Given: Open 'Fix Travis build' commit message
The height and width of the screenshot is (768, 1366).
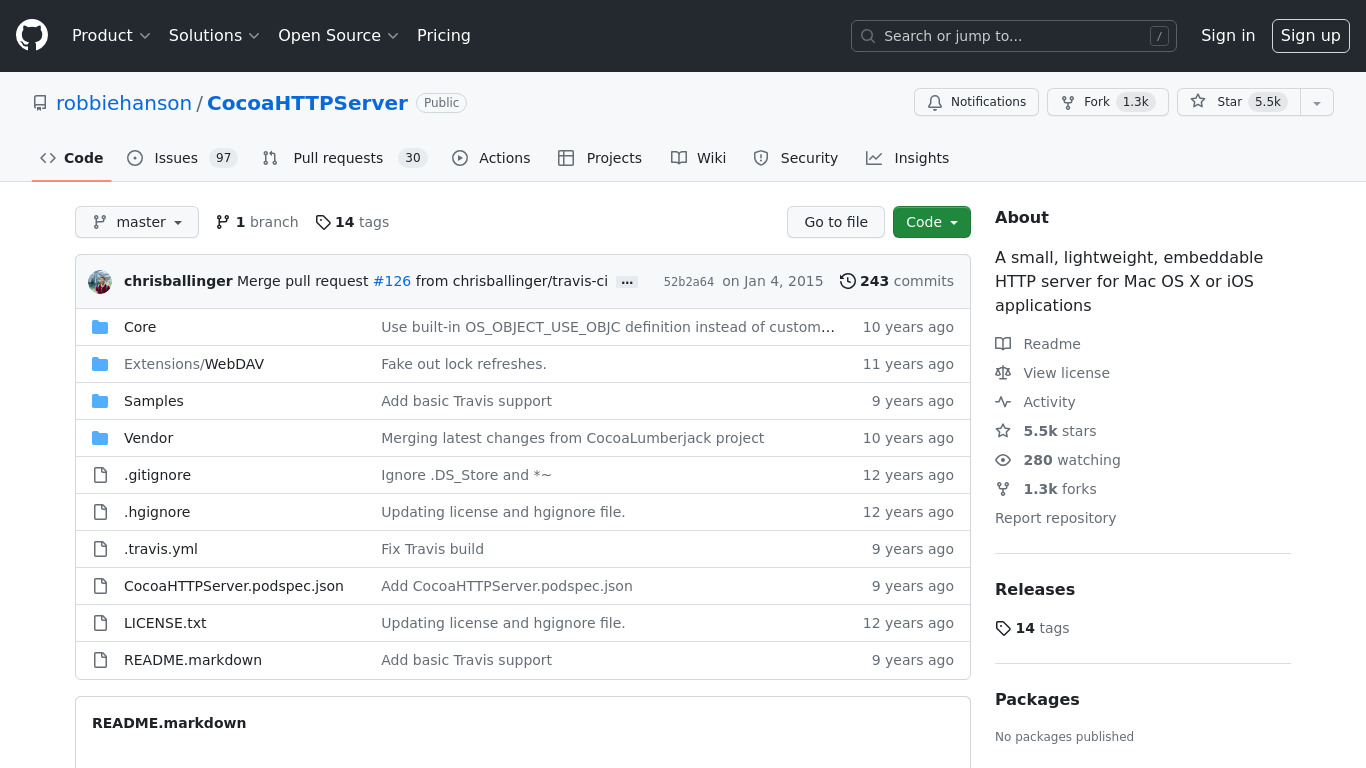Looking at the screenshot, I should pyautogui.click(x=432, y=549).
